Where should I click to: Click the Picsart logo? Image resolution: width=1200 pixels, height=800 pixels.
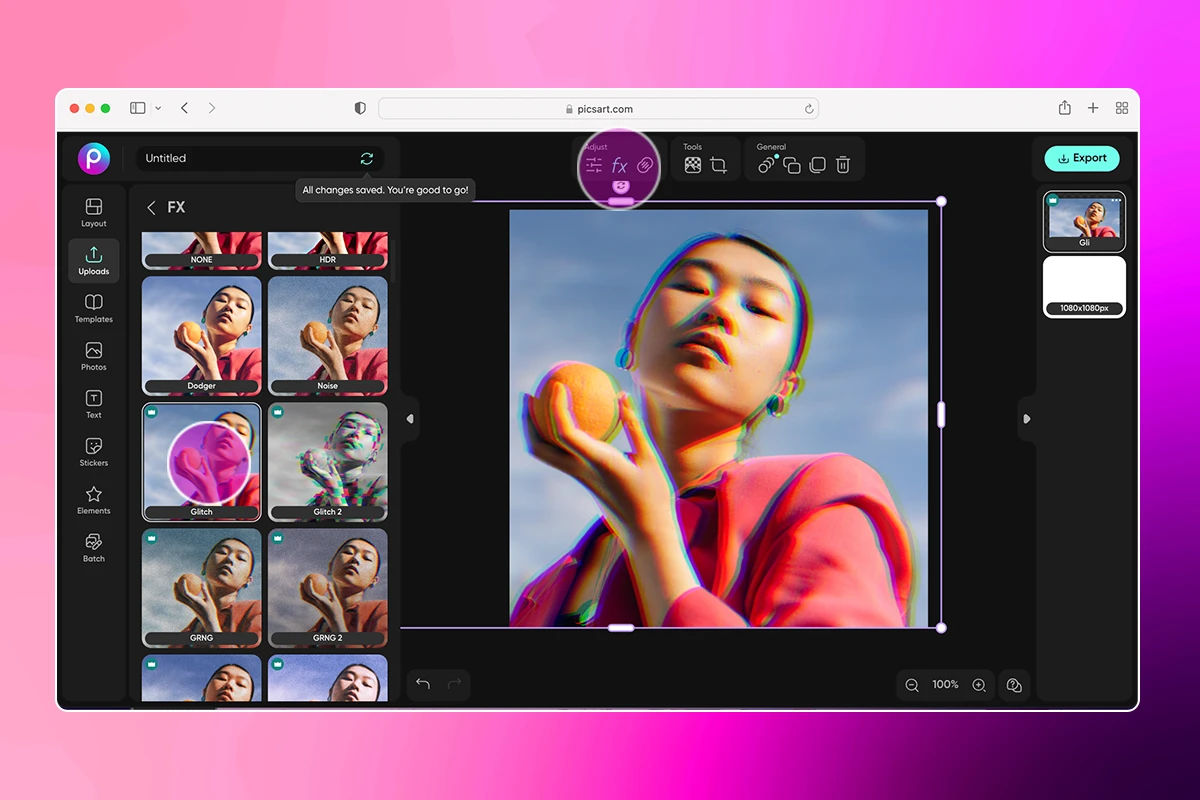coord(94,158)
